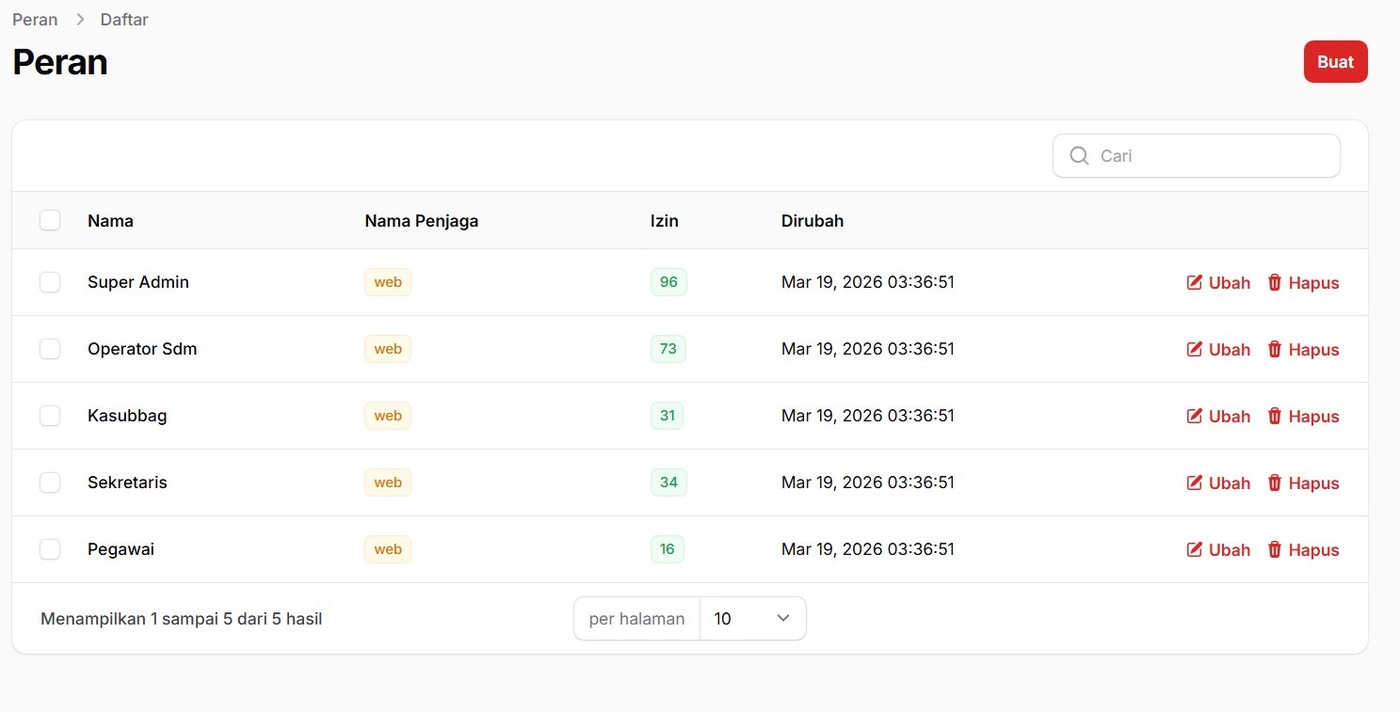Click the edit pencil icon for Kasubbag

(1194, 415)
